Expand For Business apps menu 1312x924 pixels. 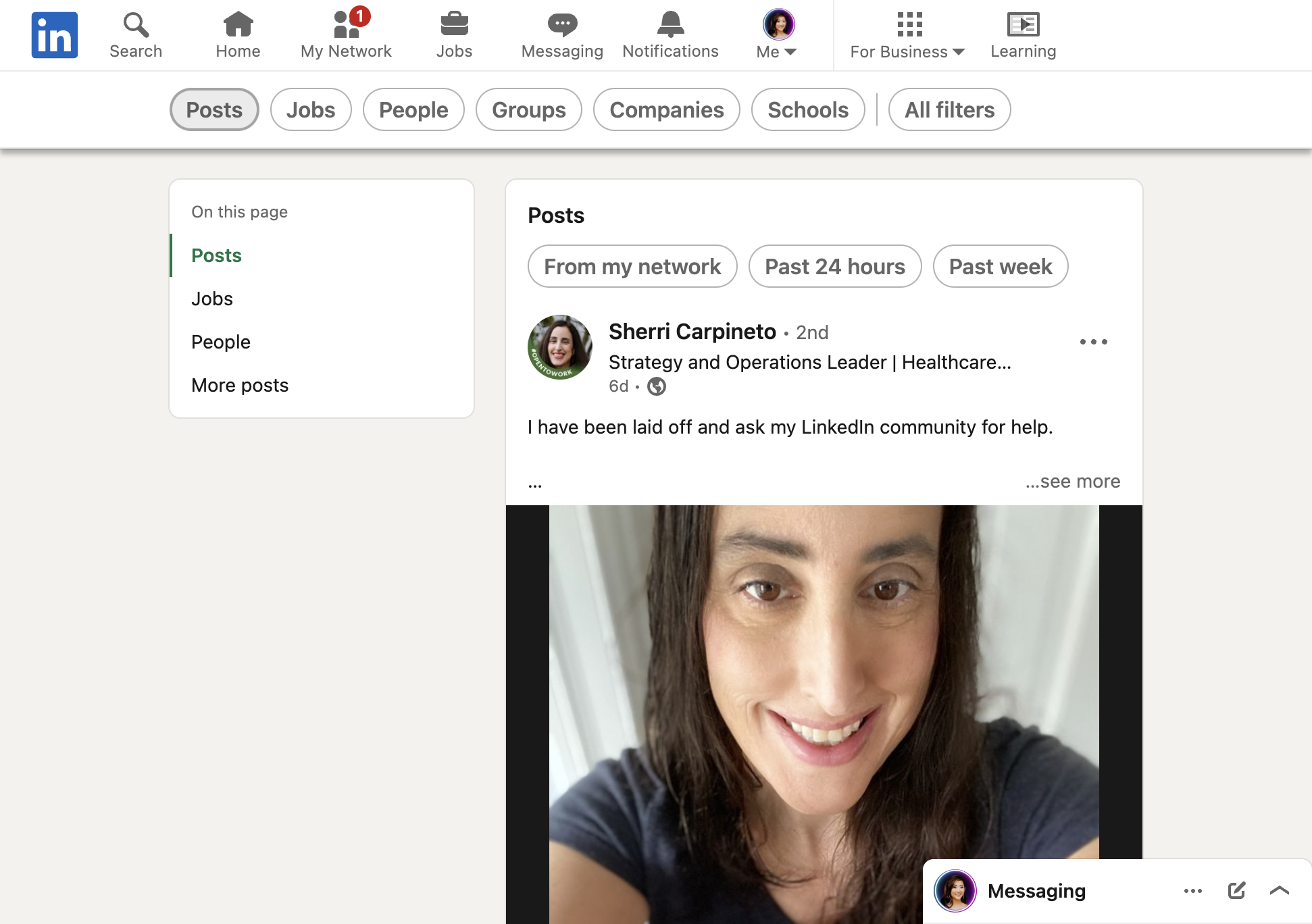tap(908, 35)
